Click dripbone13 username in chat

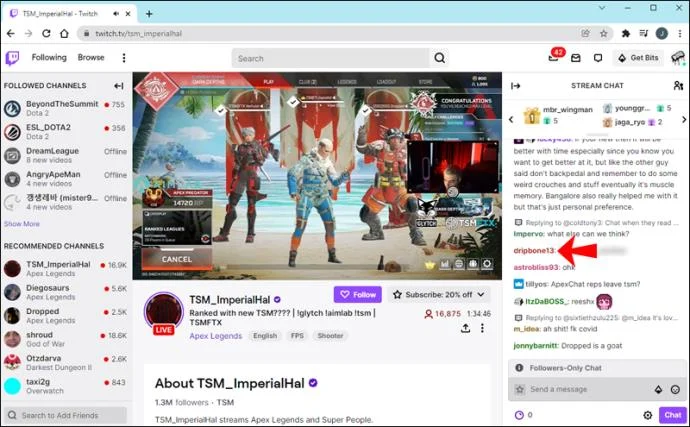point(534,250)
